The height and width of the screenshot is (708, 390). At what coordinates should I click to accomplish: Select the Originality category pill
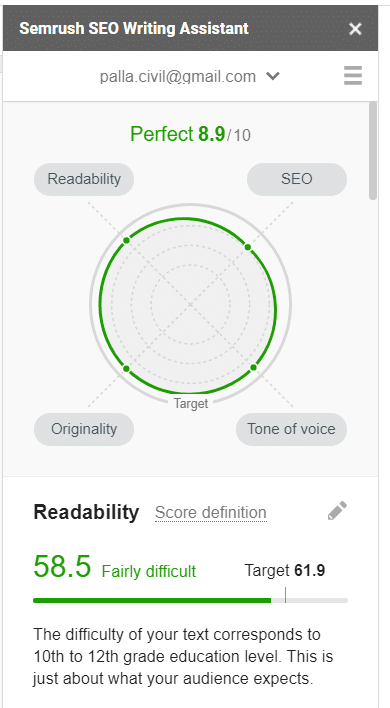coord(84,429)
